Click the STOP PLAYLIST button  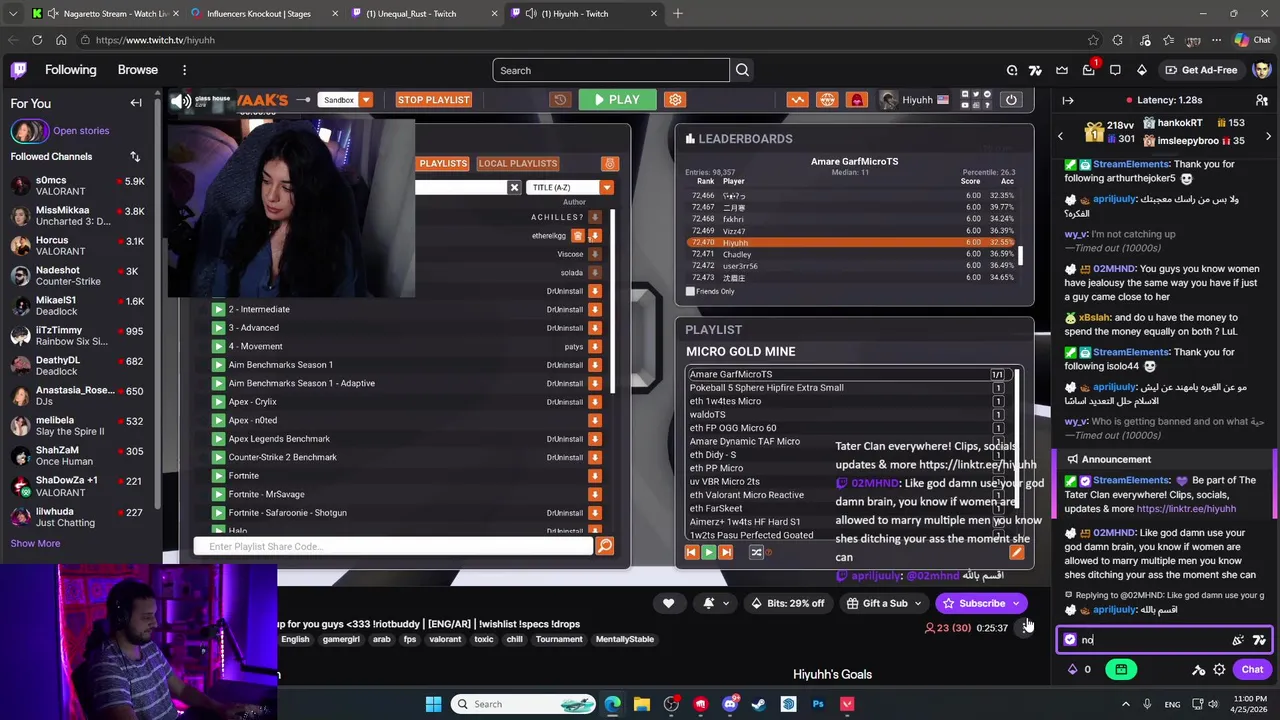point(433,100)
